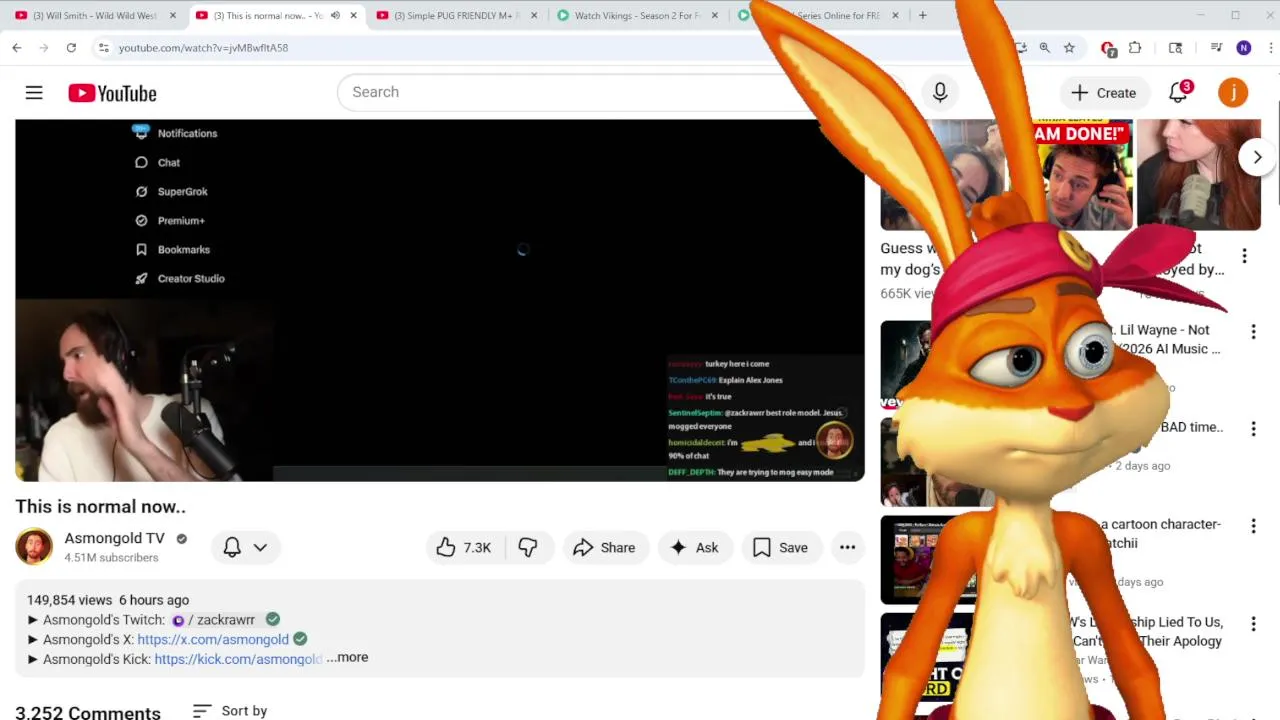Open the Sort by comments dropdown
This screenshot has width=1280, height=720.
(230, 711)
